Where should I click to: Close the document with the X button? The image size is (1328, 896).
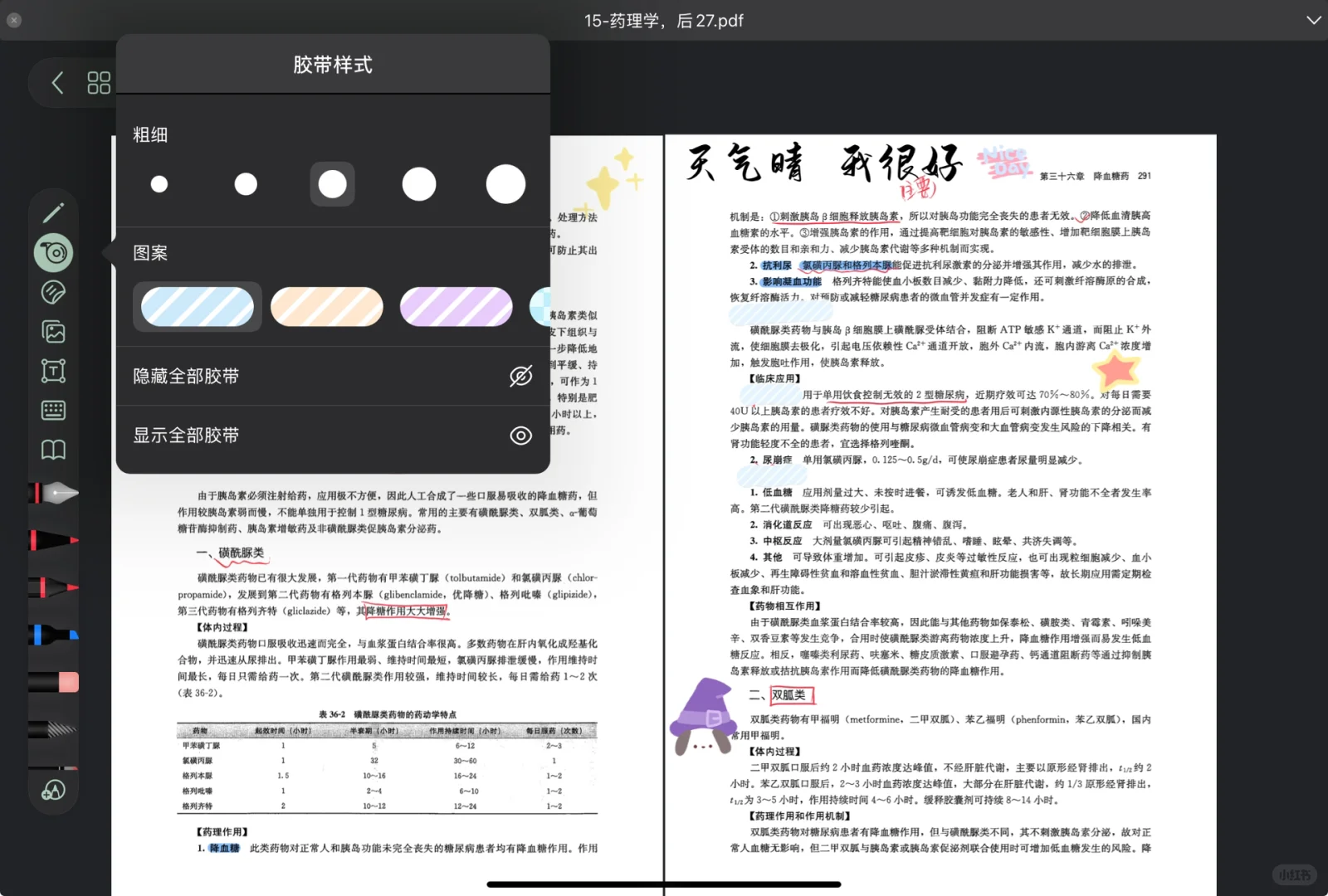click(14, 20)
